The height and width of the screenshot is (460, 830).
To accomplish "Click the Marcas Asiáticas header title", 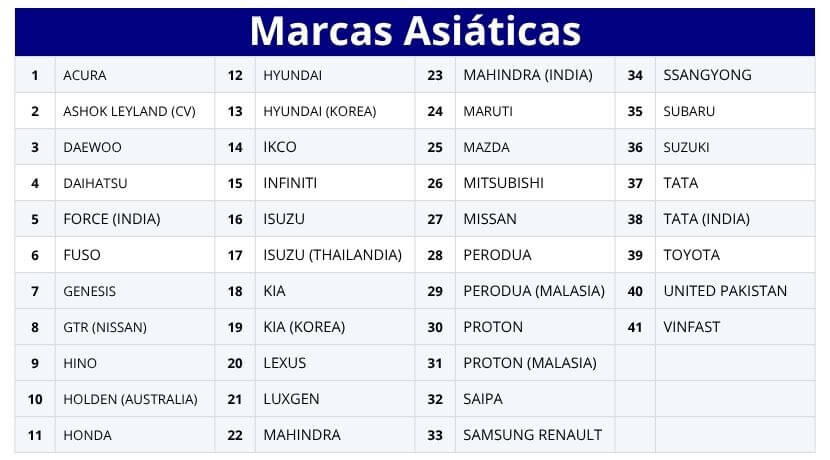I will point(416,32).
